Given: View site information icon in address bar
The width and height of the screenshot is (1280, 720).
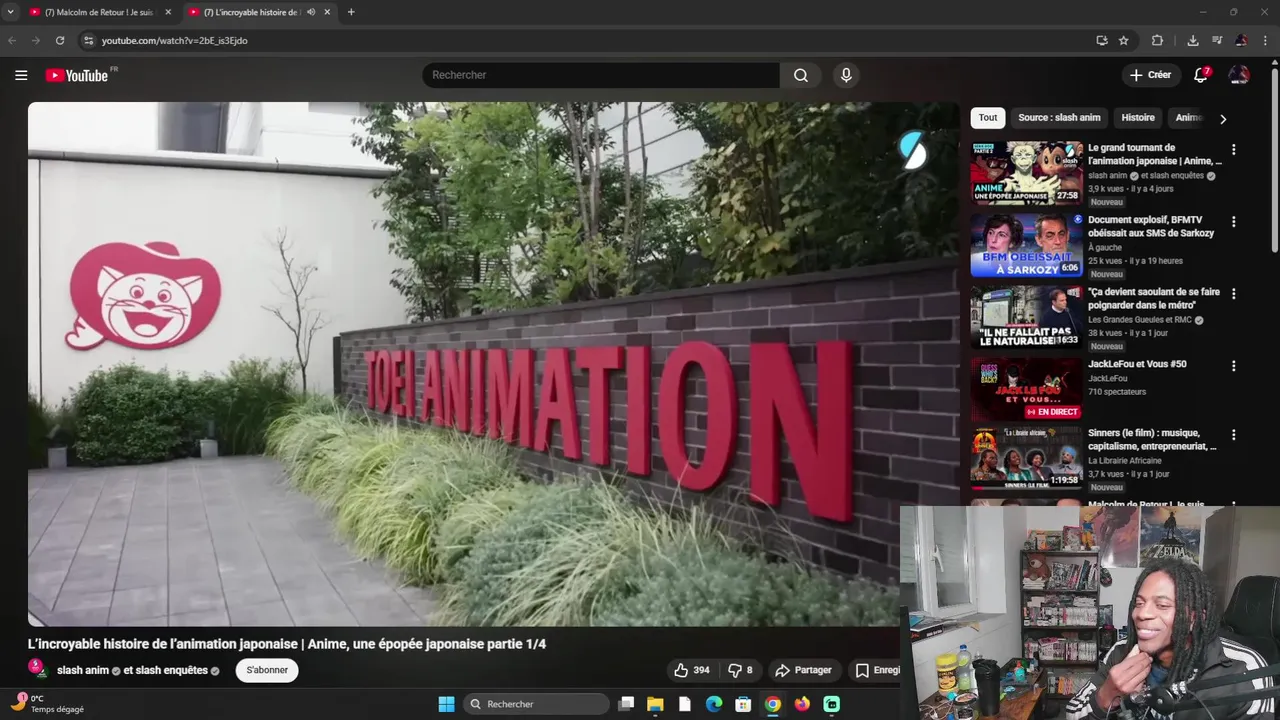Looking at the screenshot, I should click(x=88, y=40).
